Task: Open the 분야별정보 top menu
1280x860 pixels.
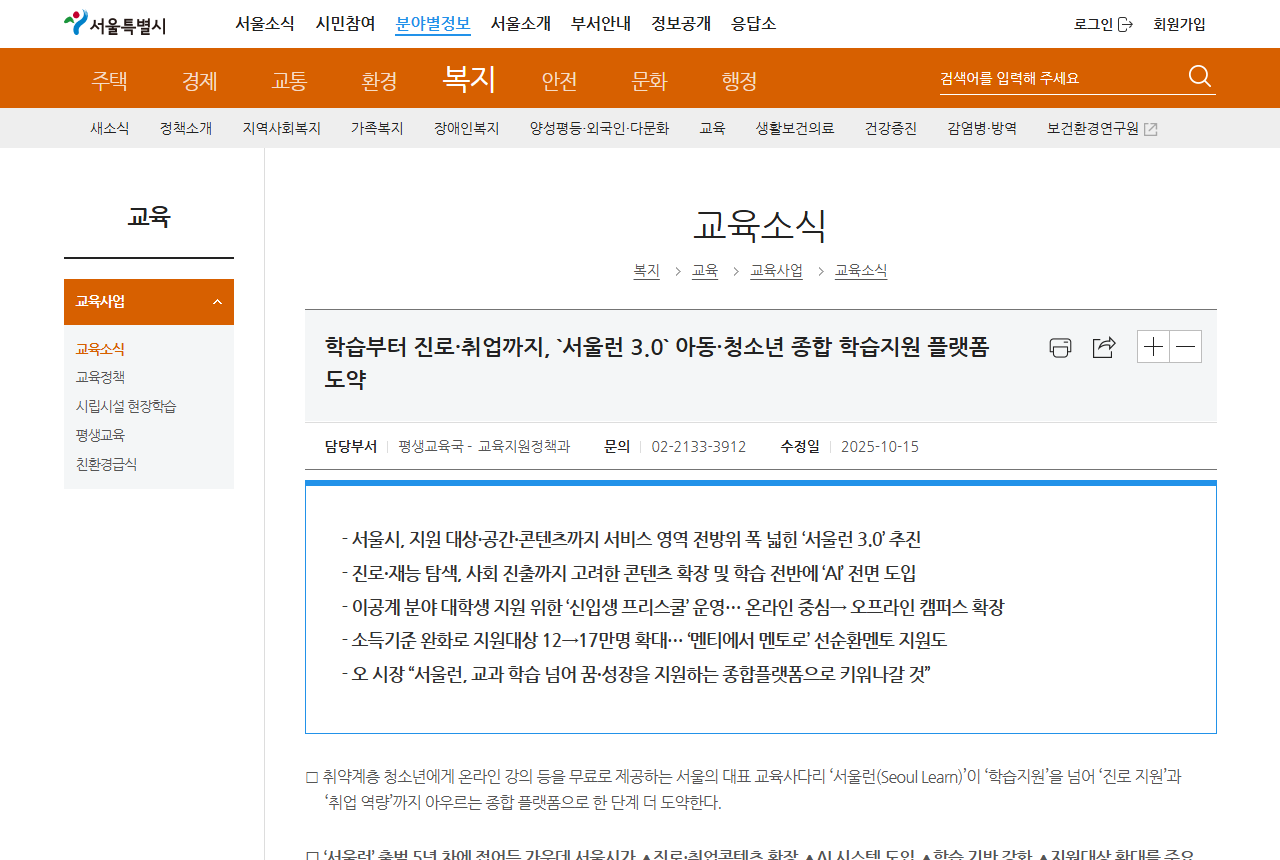Action: (x=433, y=24)
